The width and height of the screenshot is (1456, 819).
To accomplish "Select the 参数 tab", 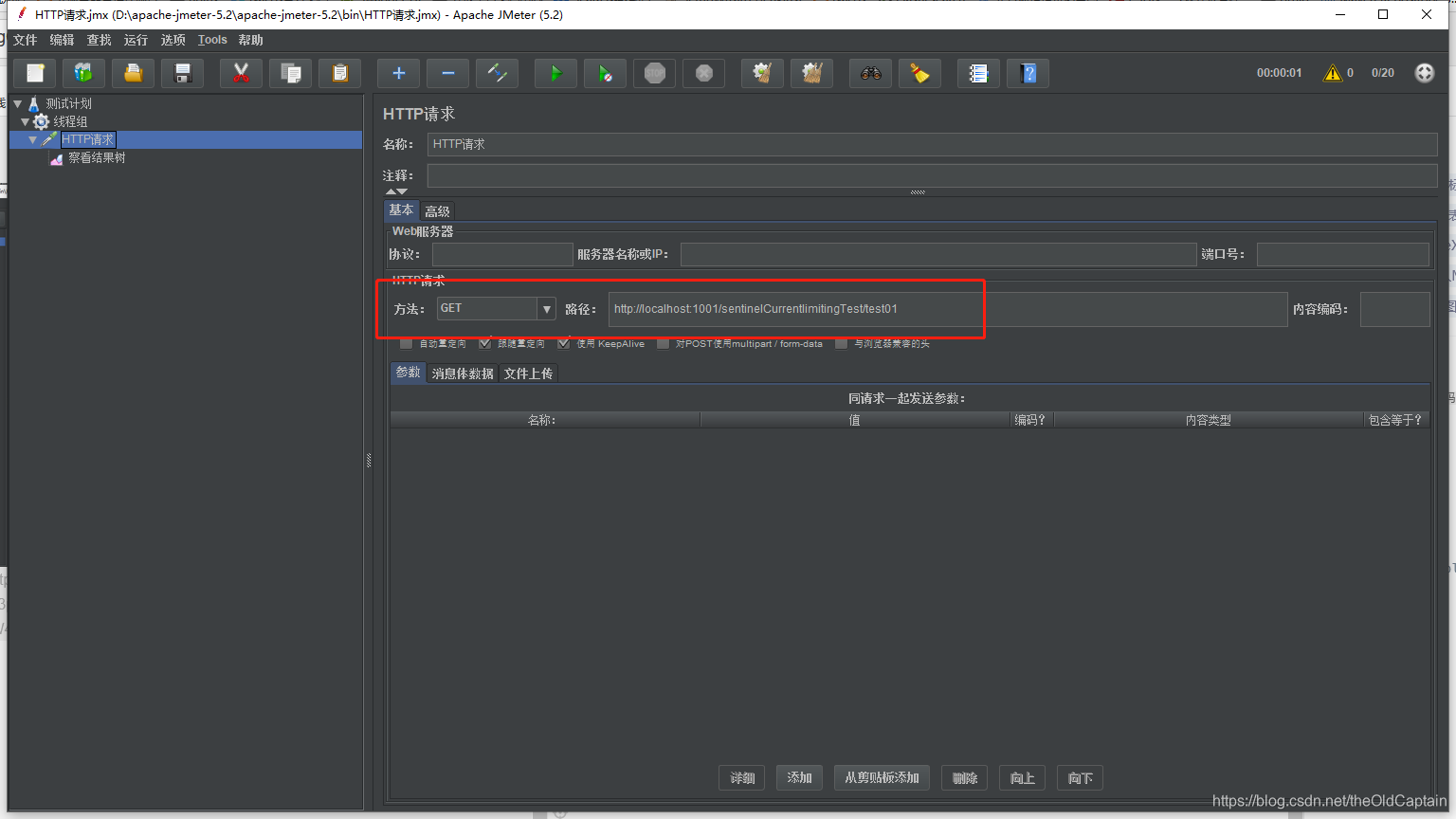I will (409, 373).
